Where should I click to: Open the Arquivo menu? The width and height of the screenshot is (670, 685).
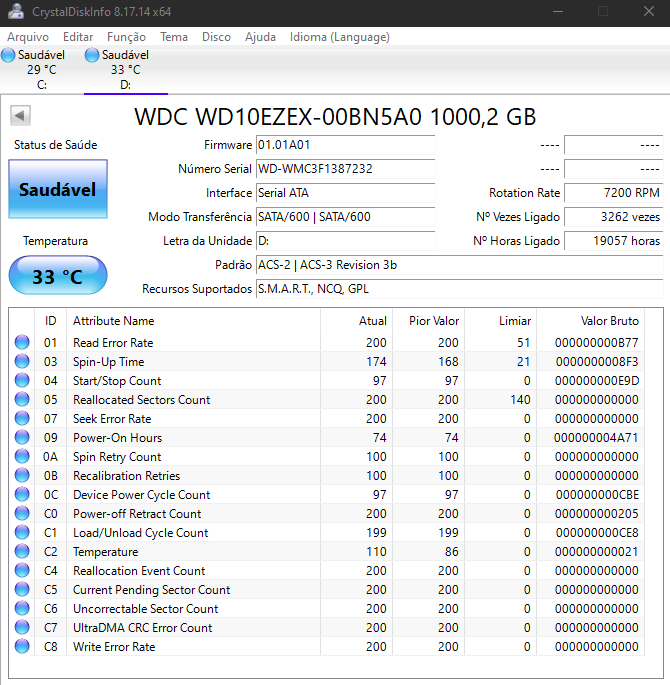pyautogui.click(x=28, y=37)
